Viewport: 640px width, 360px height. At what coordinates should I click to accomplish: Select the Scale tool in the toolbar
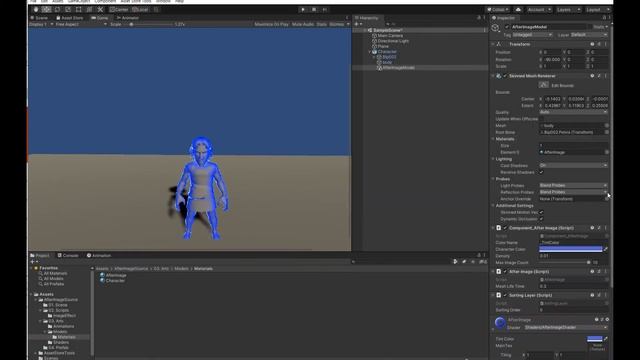click(68, 9)
